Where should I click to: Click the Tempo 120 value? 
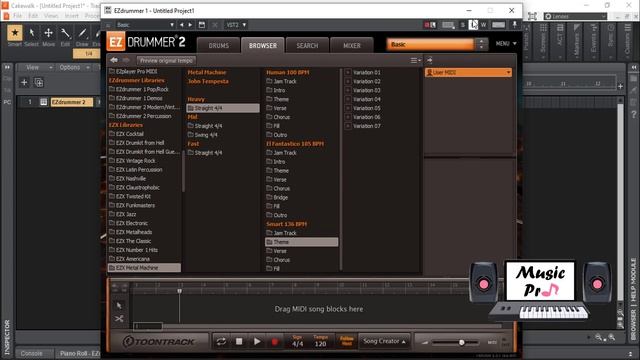pyautogui.click(x=320, y=344)
